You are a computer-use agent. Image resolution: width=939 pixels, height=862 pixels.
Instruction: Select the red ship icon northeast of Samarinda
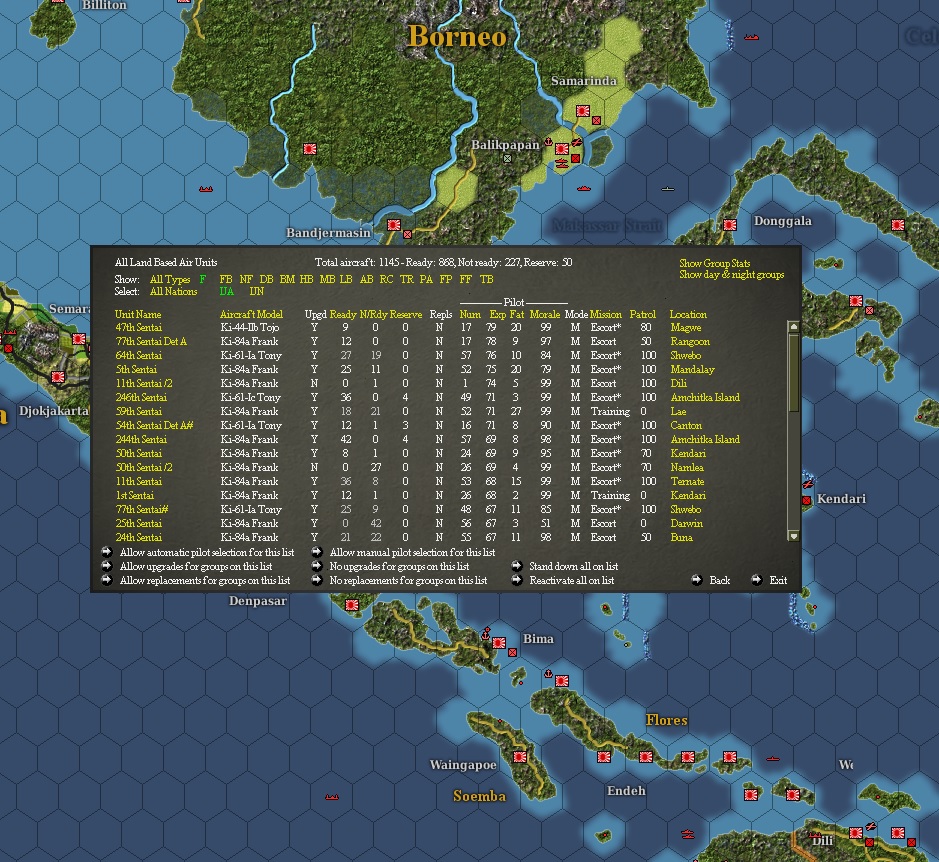coord(752,37)
